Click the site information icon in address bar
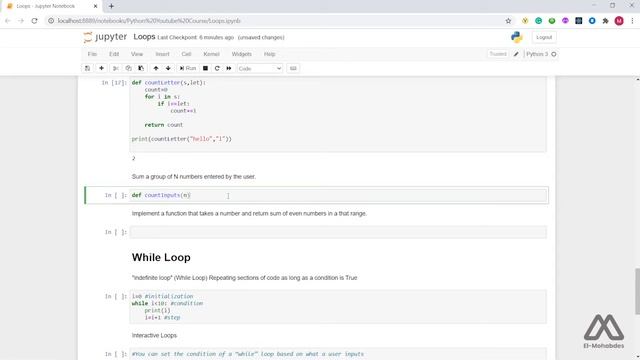The height and width of the screenshot is (360, 640). click(x=51, y=21)
